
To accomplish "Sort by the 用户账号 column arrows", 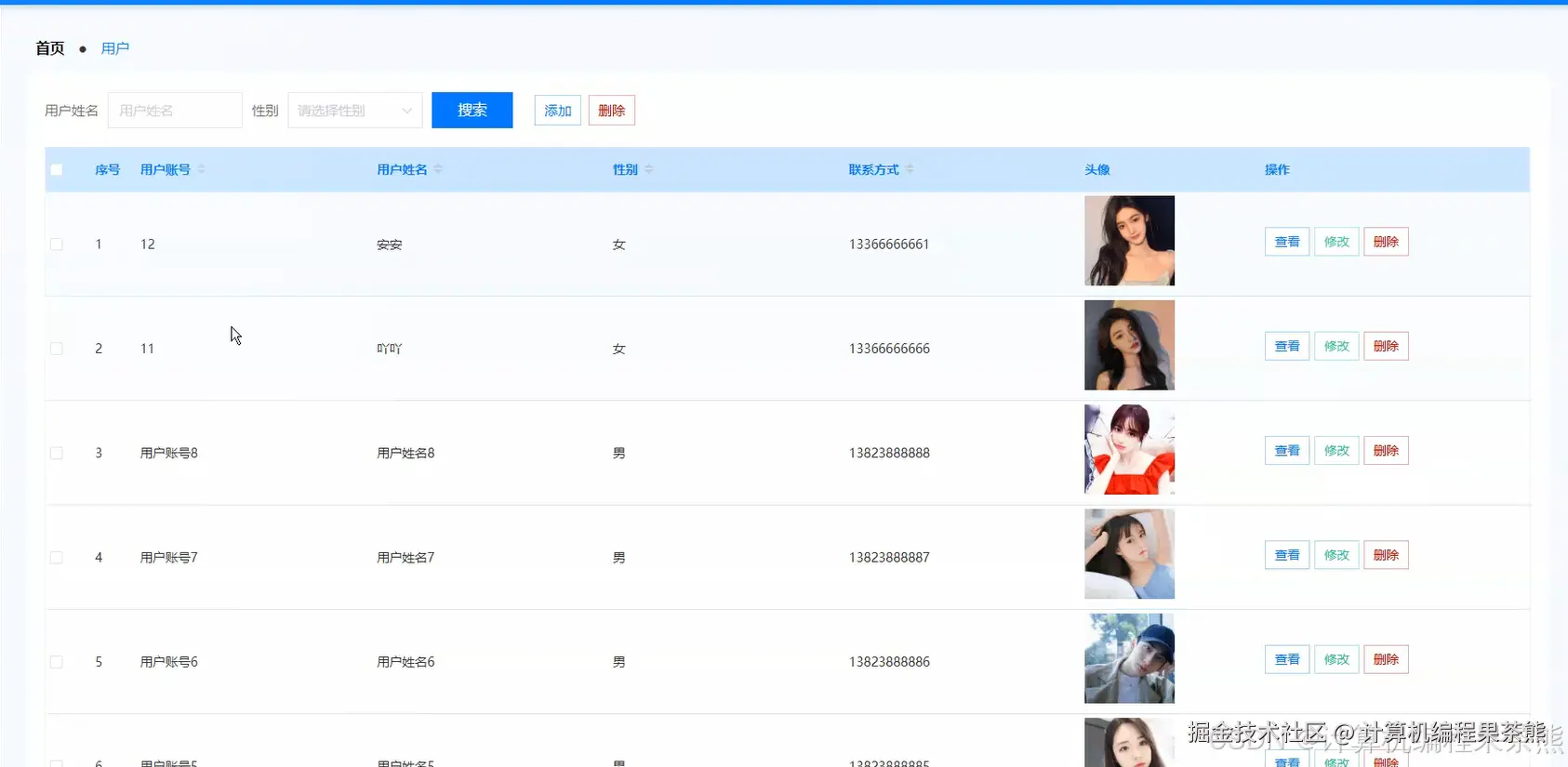I will (201, 169).
